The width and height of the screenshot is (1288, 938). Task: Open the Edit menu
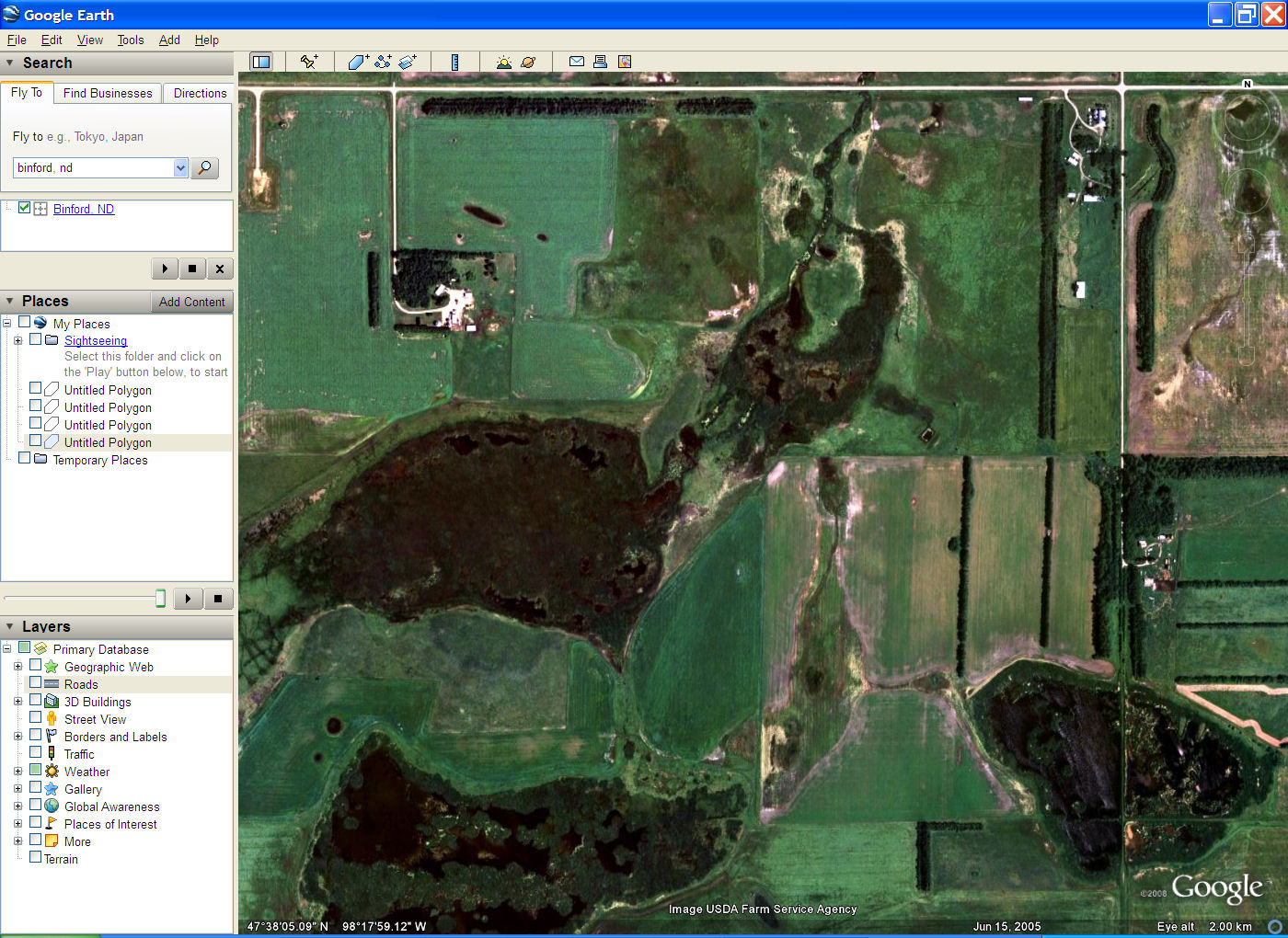tap(52, 40)
